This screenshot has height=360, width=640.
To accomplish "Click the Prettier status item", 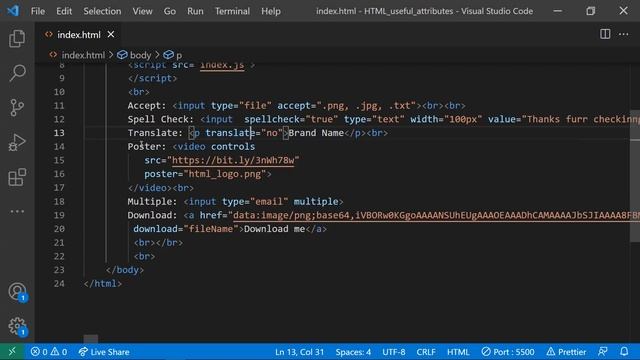I will (x=566, y=352).
